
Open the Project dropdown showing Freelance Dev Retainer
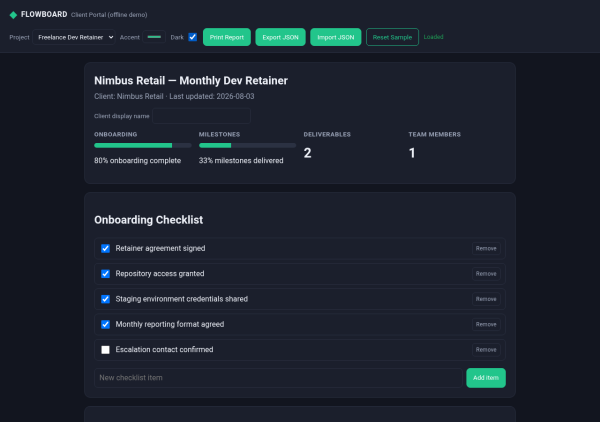[74, 37]
